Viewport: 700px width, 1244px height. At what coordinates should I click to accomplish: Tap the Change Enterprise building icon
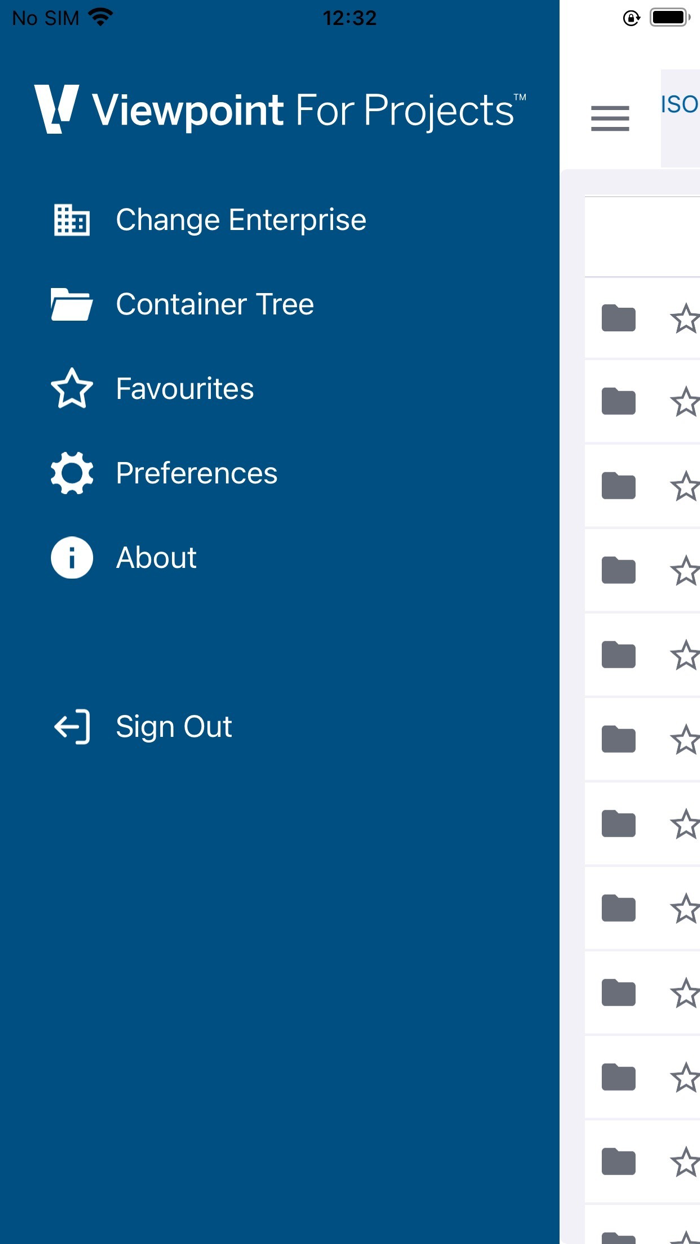click(x=70, y=219)
